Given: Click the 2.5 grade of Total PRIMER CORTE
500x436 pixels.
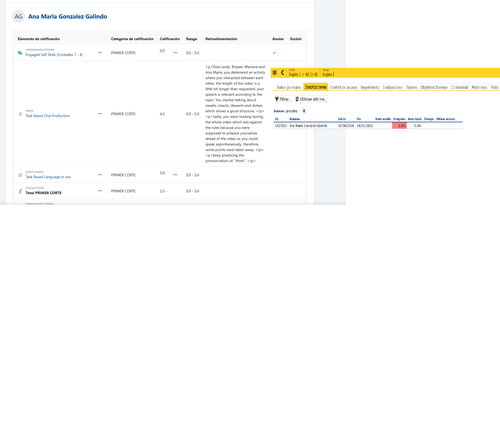Looking at the screenshot, I should (162, 191).
